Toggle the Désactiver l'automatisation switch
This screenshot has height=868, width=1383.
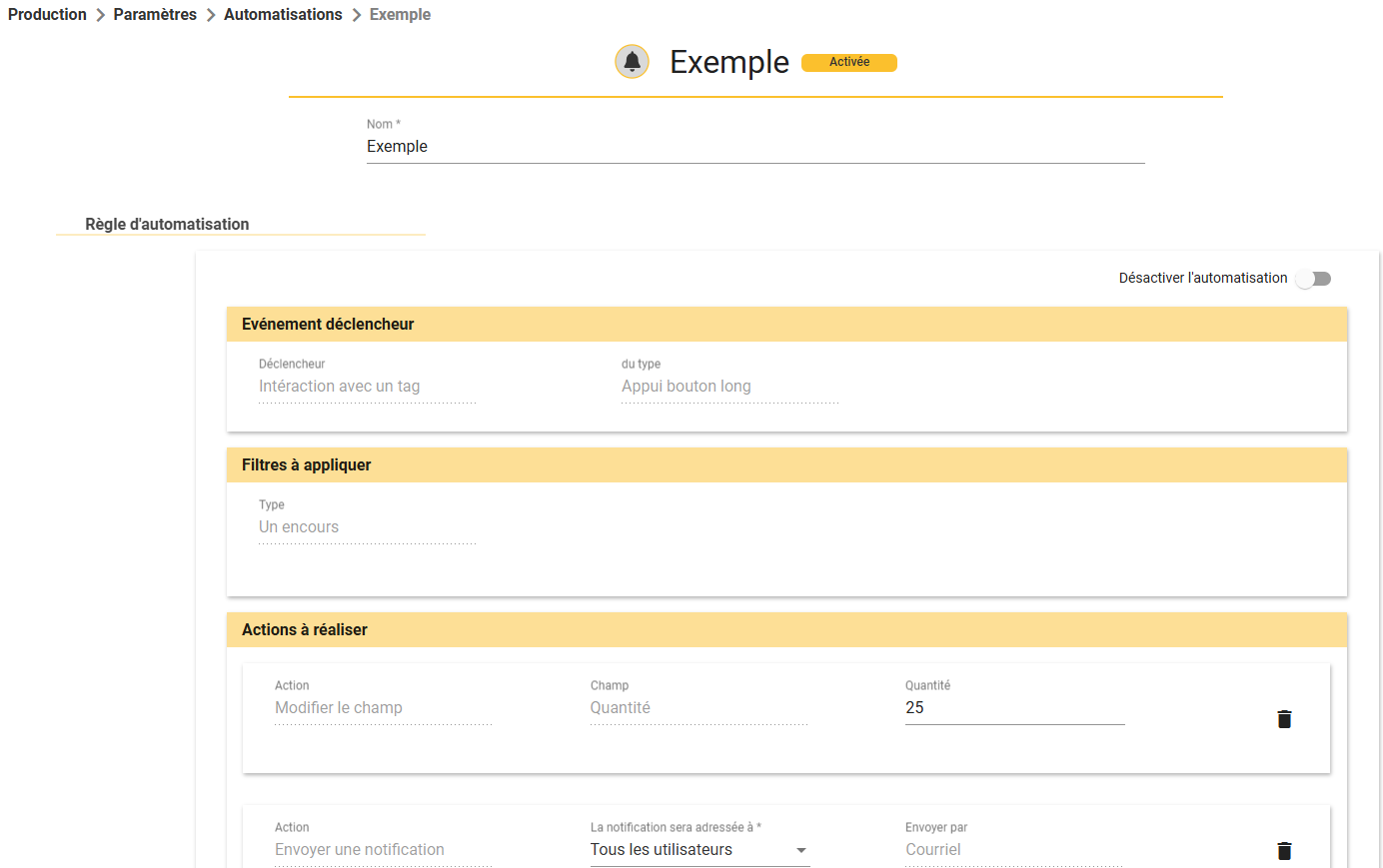click(x=1313, y=279)
